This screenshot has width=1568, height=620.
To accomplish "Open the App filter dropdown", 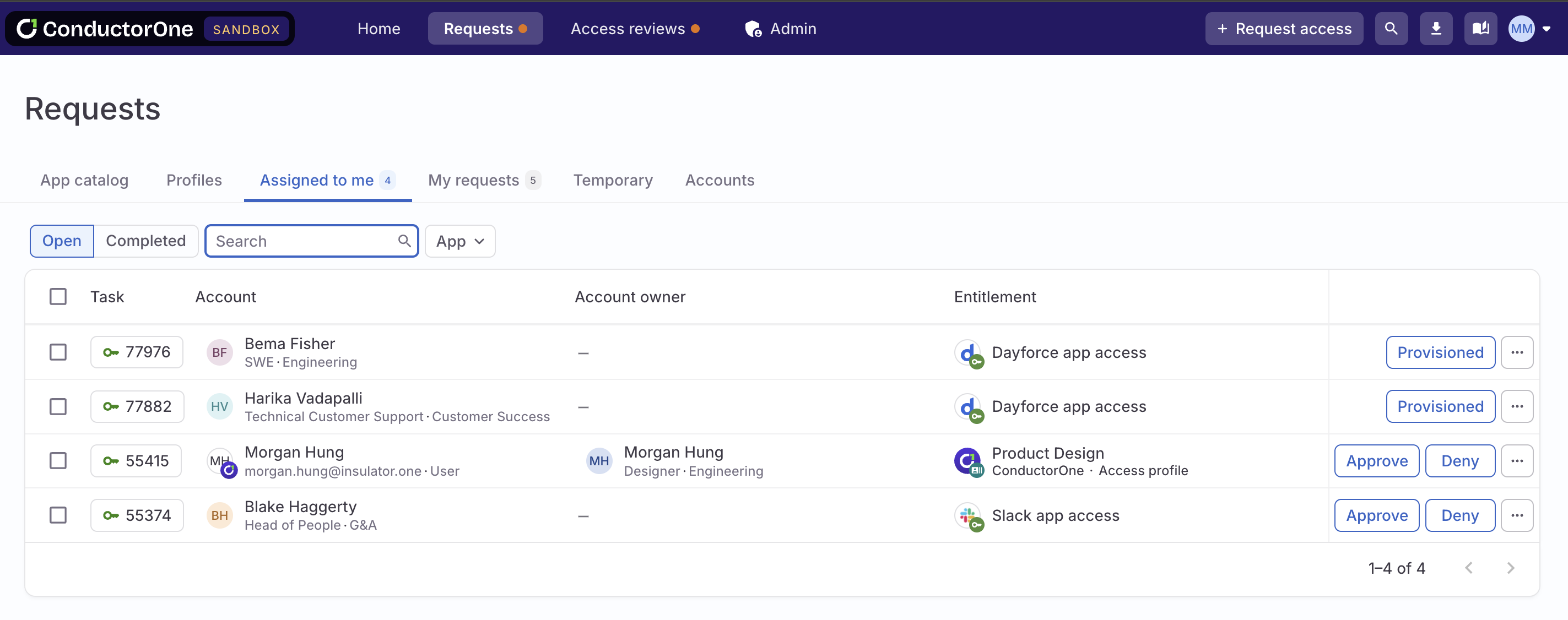I will (459, 241).
